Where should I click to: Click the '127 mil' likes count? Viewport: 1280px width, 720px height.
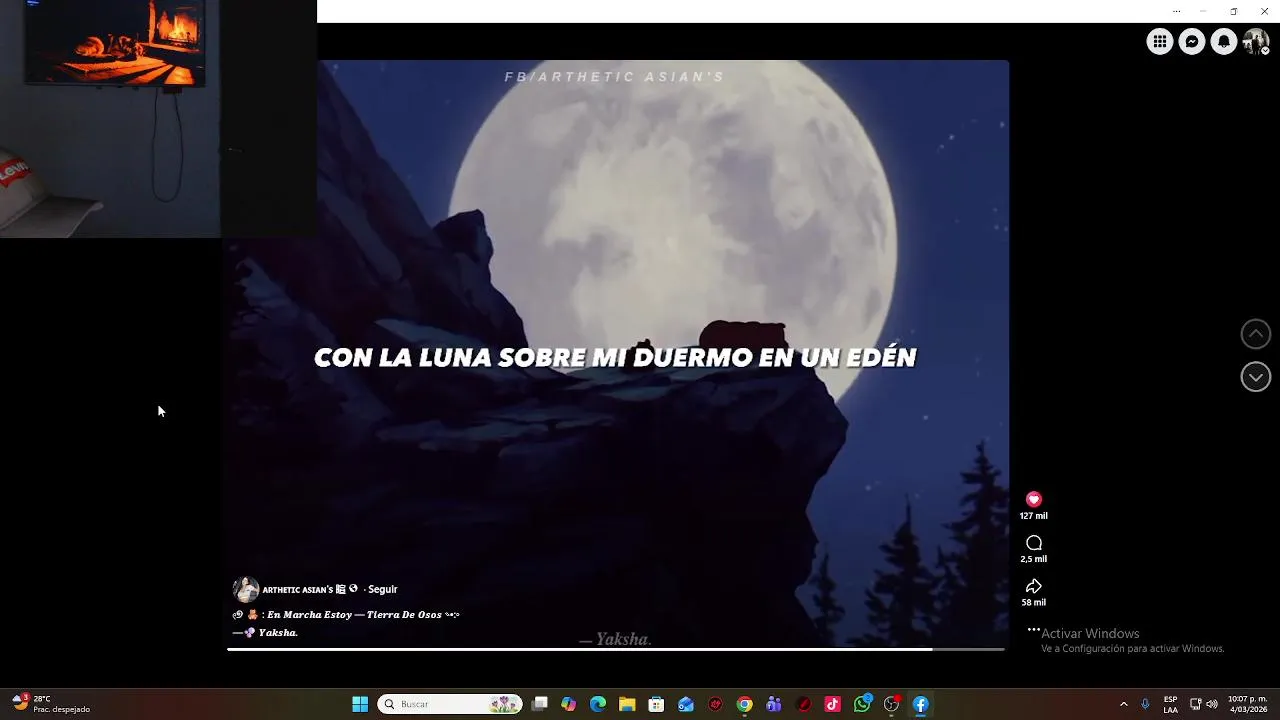tap(1034, 516)
